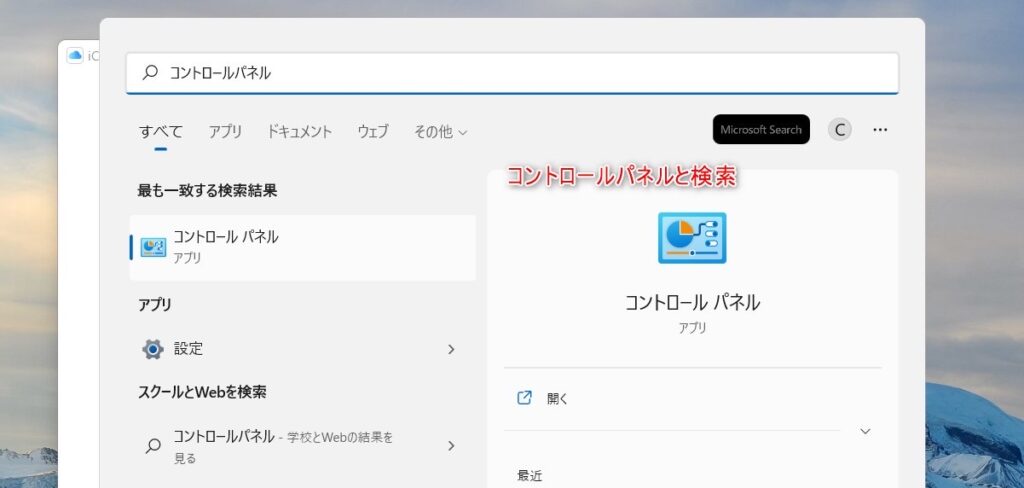The height and width of the screenshot is (488, 1024).
Task: Select the 設定 app result text
Action: coord(188,349)
